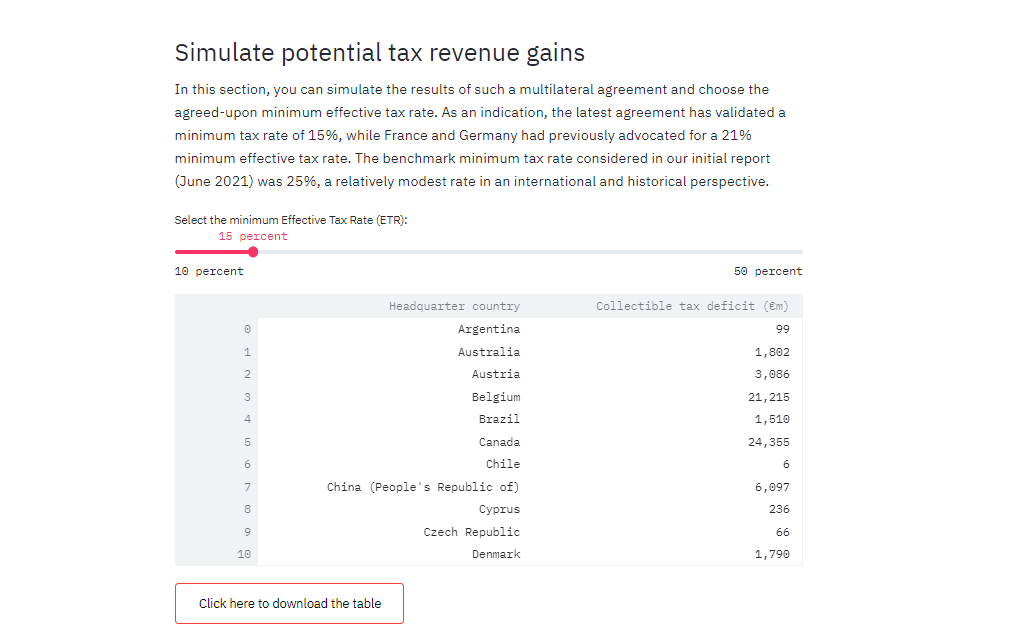This screenshot has width=1028, height=643.
Task: Click the Argentina table row
Action: (x=491, y=328)
